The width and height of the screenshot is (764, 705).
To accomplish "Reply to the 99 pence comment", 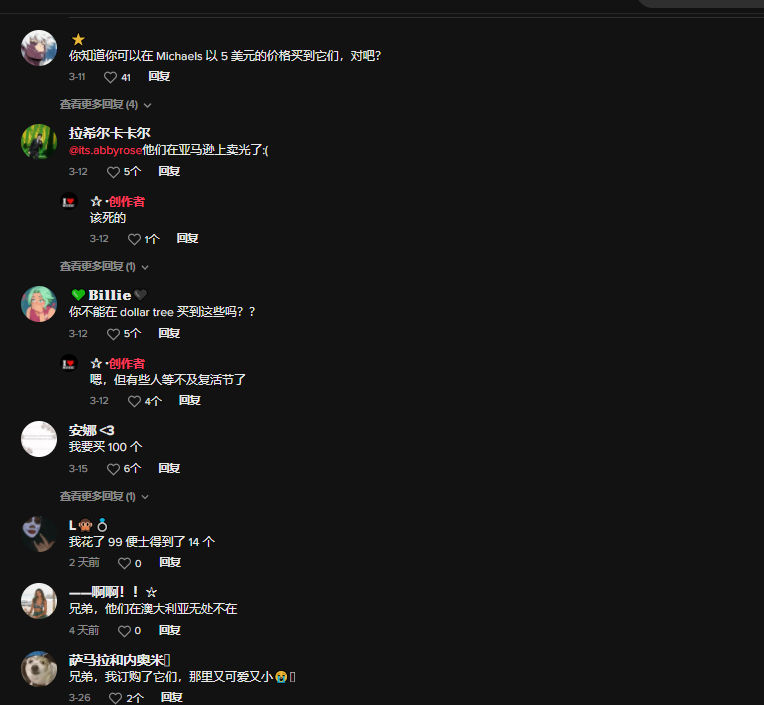I will tap(170, 563).
